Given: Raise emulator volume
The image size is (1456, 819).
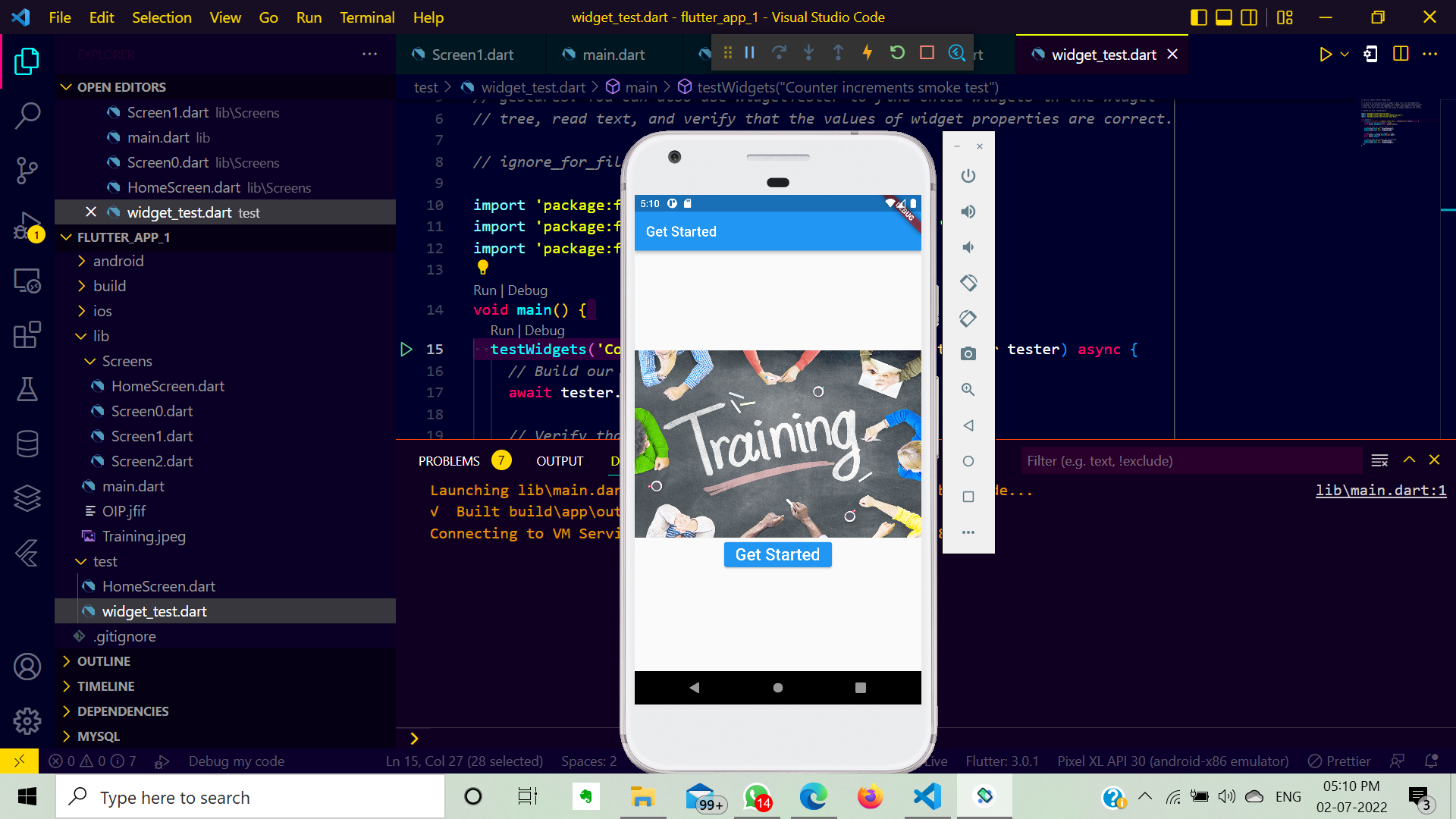Looking at the screenshot, I should point(968,212).
